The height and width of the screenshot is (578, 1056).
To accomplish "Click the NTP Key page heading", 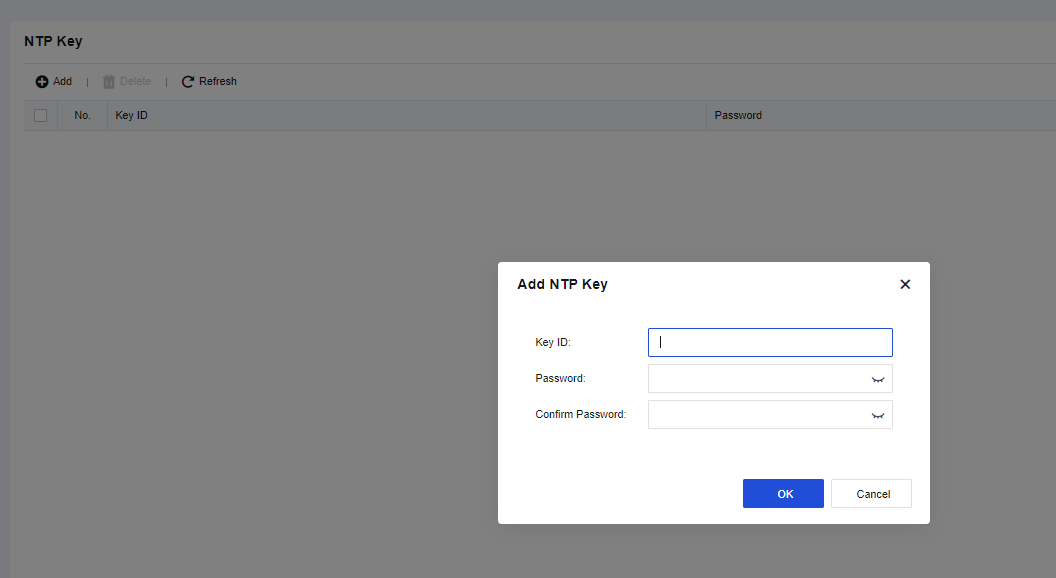I will (53, 42).
